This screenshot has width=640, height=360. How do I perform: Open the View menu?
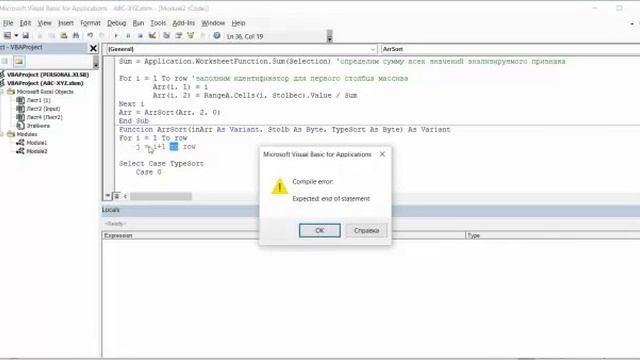44,23
